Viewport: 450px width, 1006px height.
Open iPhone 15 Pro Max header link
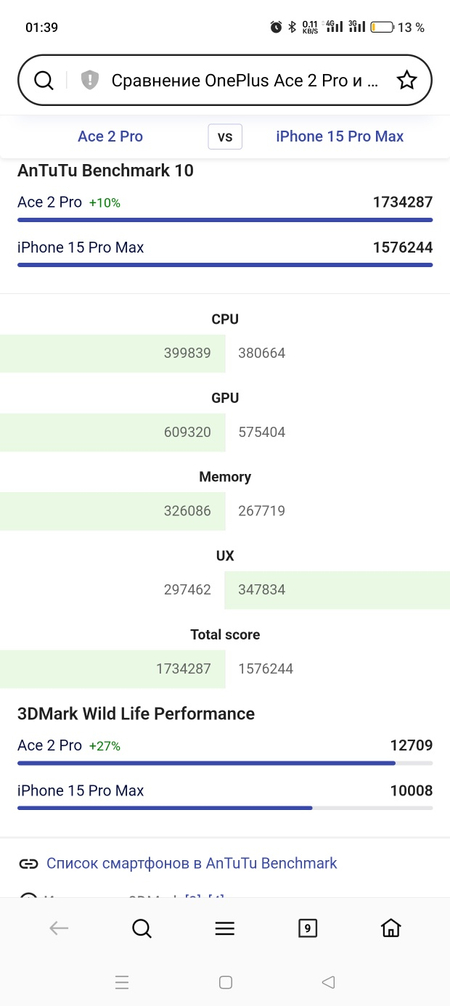(x=340, y=136)
